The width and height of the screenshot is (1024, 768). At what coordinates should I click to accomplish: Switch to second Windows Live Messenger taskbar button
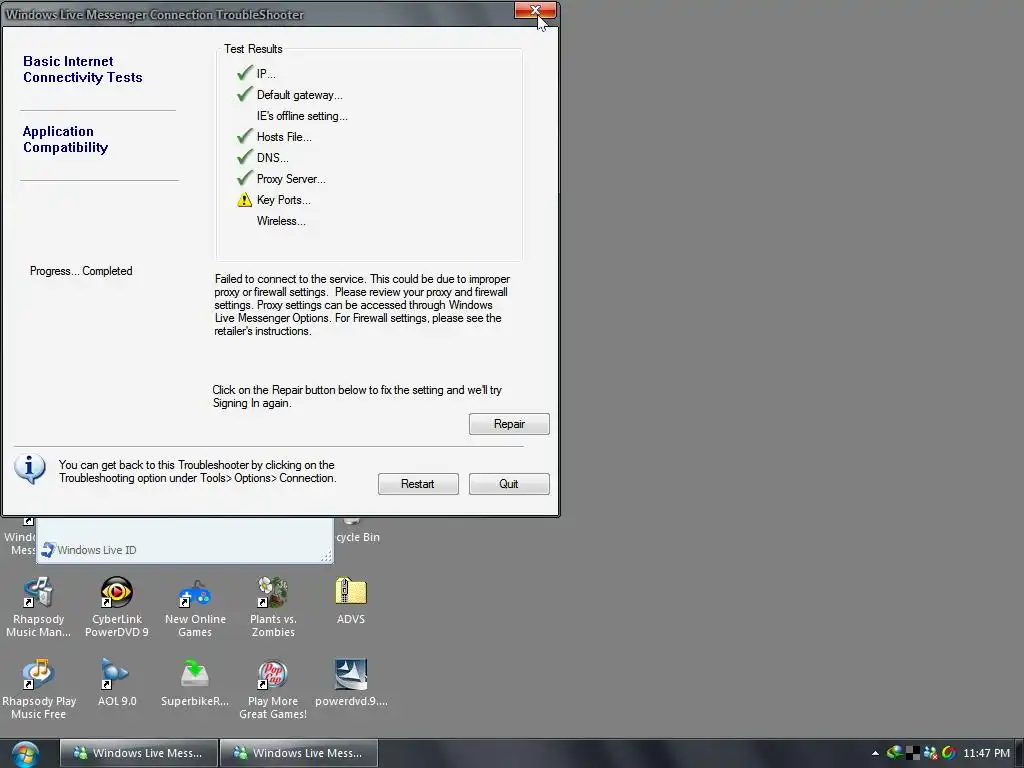[298, 753]
